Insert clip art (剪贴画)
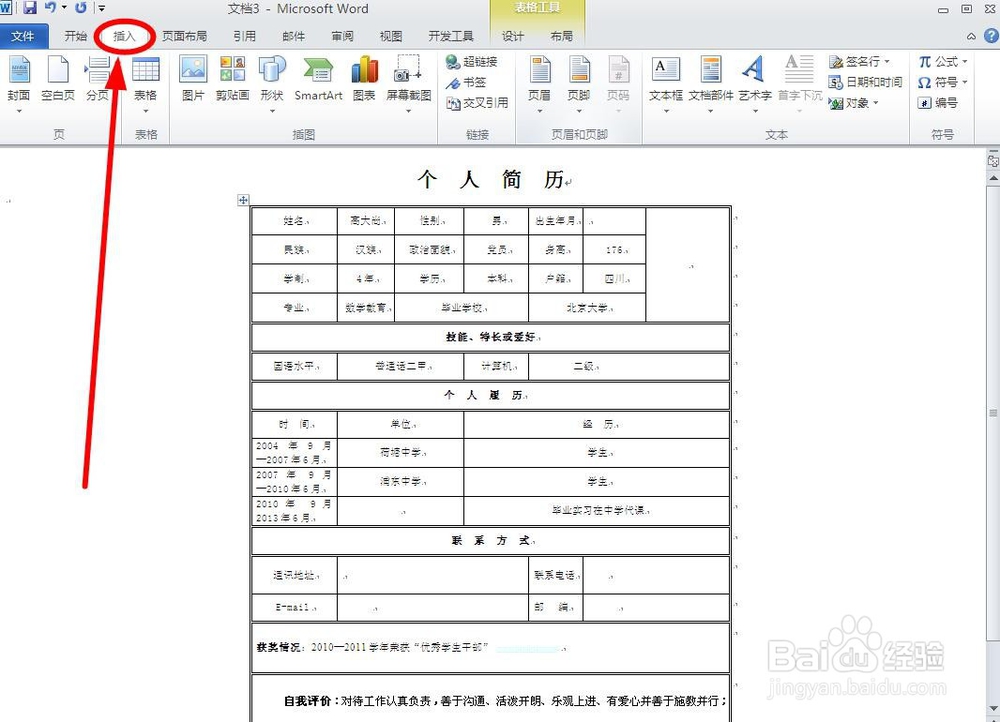 (x=232, y=80)
